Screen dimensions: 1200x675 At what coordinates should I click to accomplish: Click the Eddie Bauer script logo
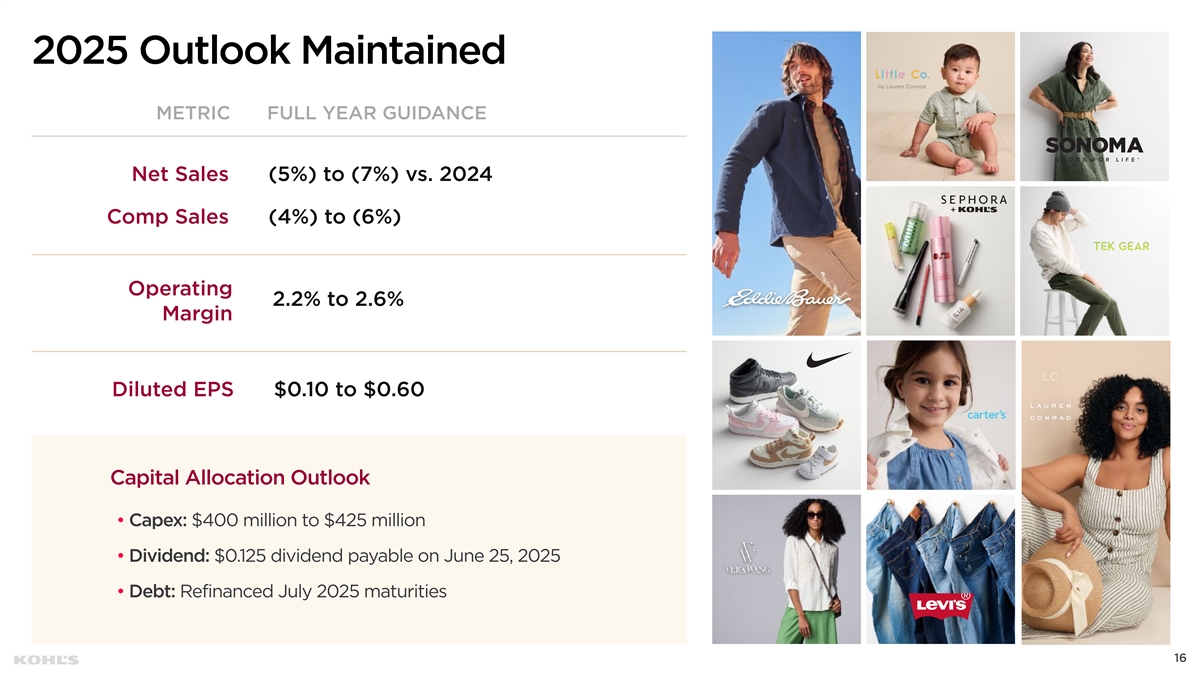click(x=787, y=299)
